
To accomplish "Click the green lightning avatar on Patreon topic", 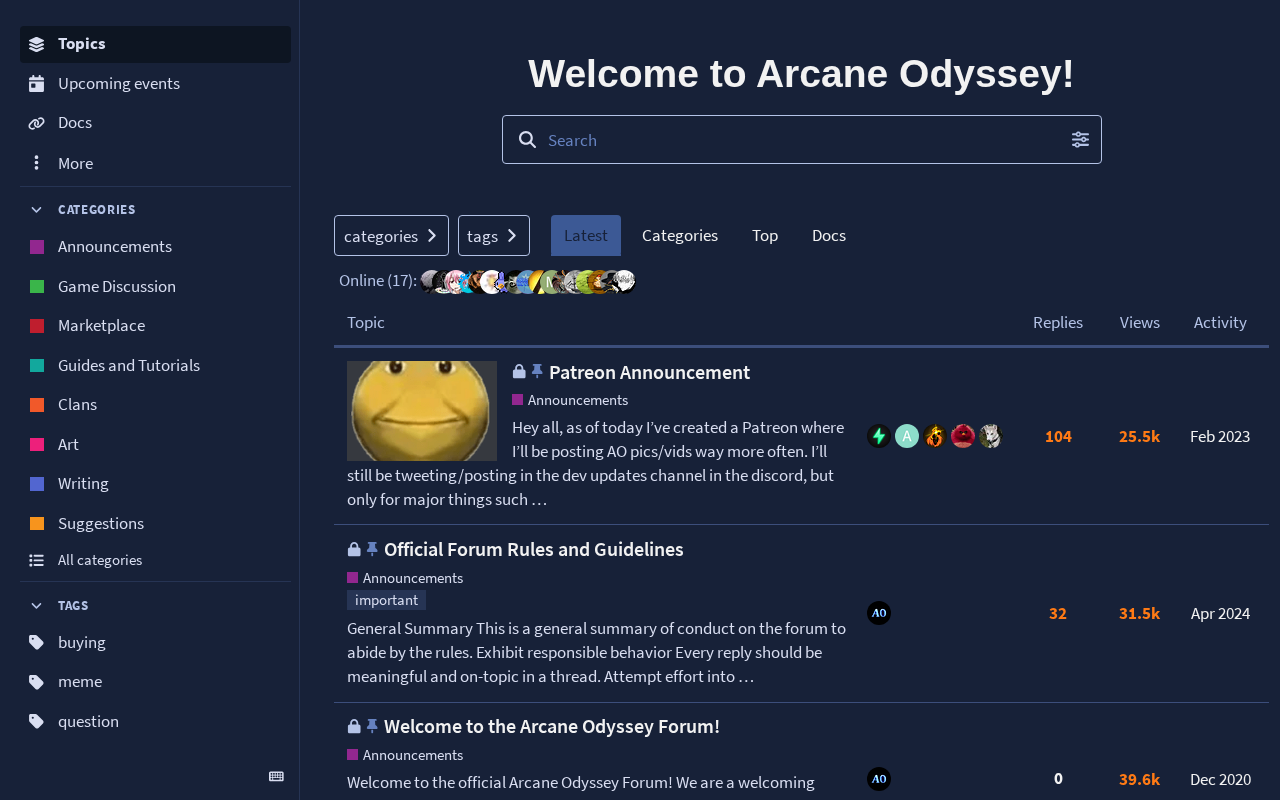I will (879, 436).
